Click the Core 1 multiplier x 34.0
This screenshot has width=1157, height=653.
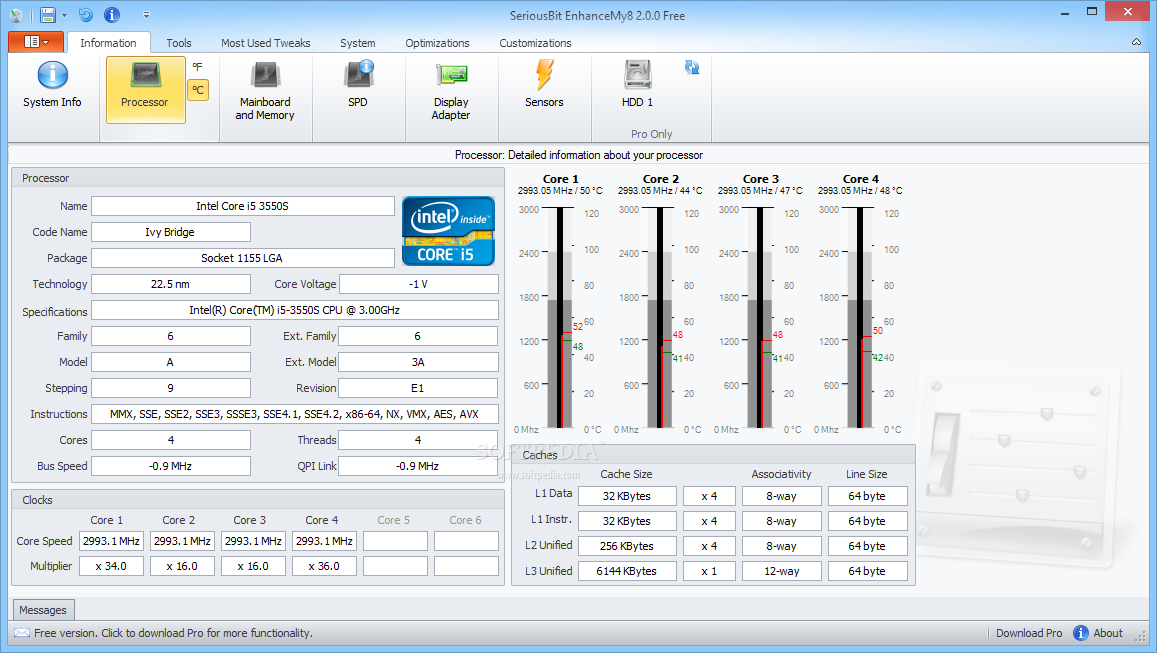(x=111, y=566)
